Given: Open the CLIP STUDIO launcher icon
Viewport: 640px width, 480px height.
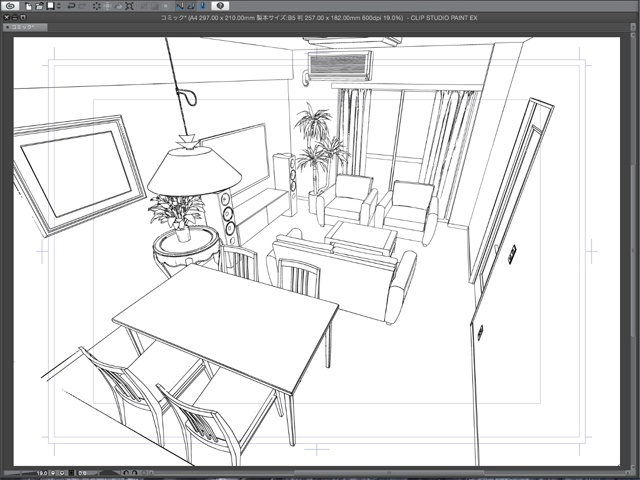Looking at the screenshot, I should 11,6.
